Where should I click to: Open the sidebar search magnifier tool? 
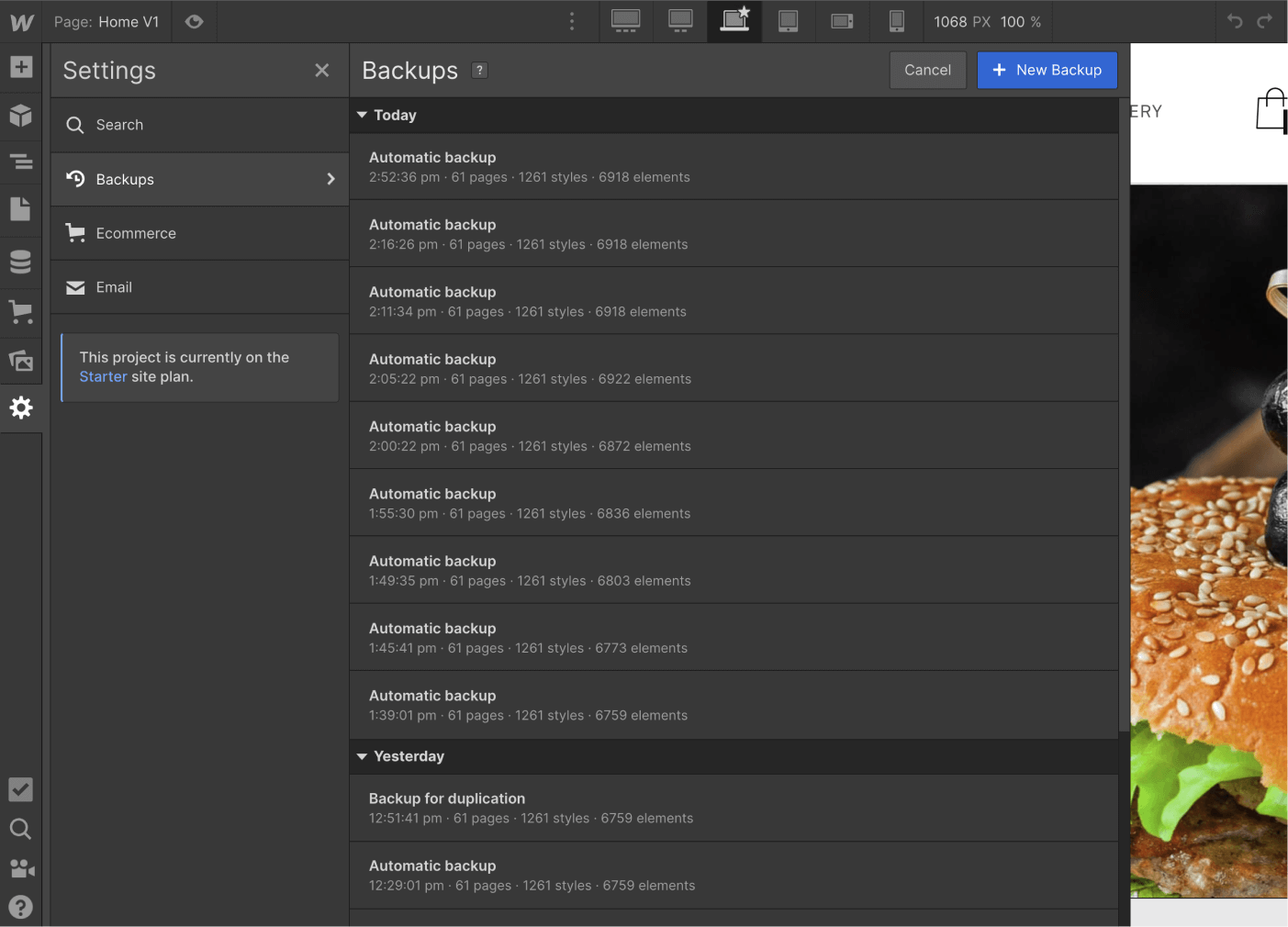coord(20,830)
